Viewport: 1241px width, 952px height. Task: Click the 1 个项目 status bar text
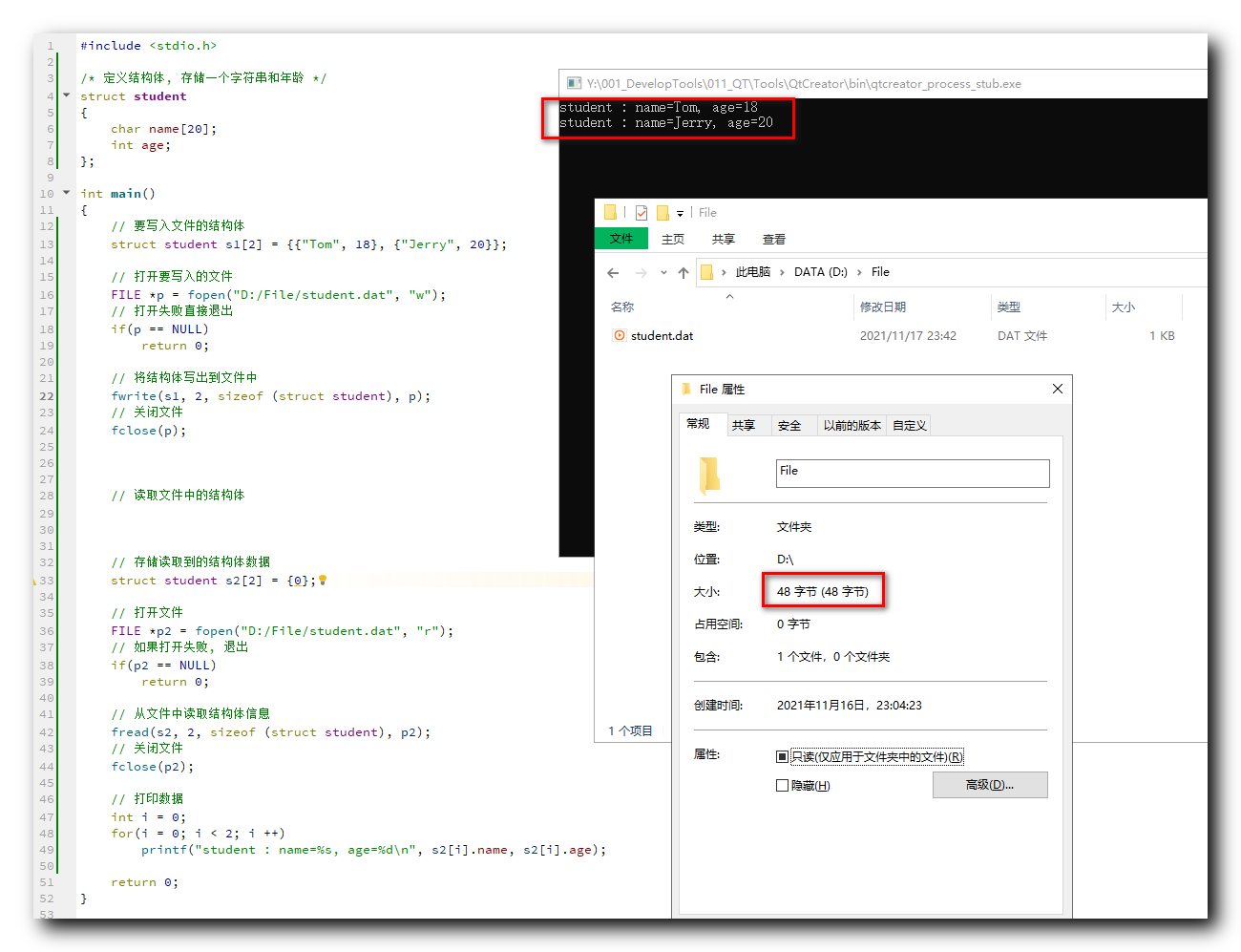click(x=631, y=730)
